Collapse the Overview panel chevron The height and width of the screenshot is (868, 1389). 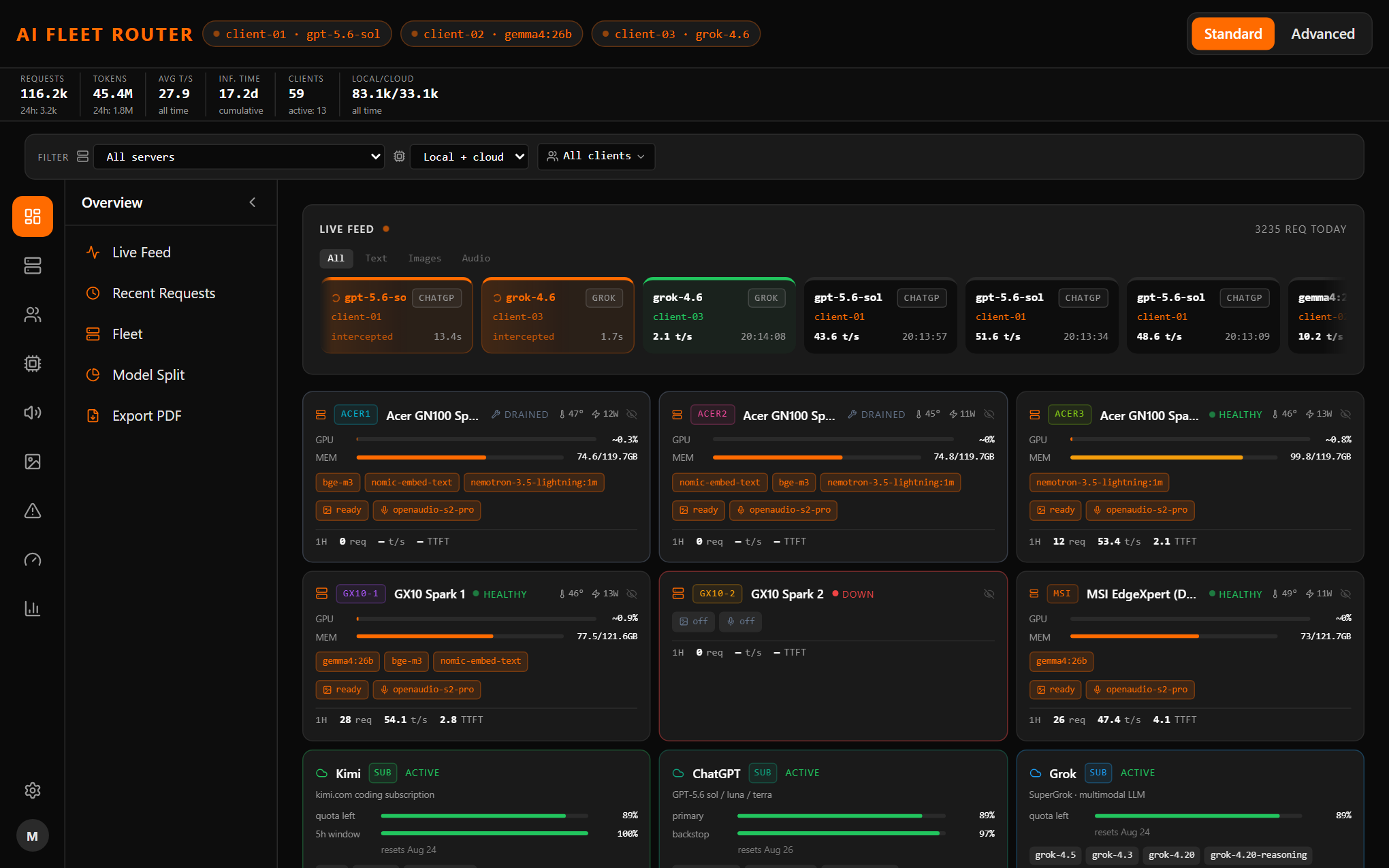253,202
